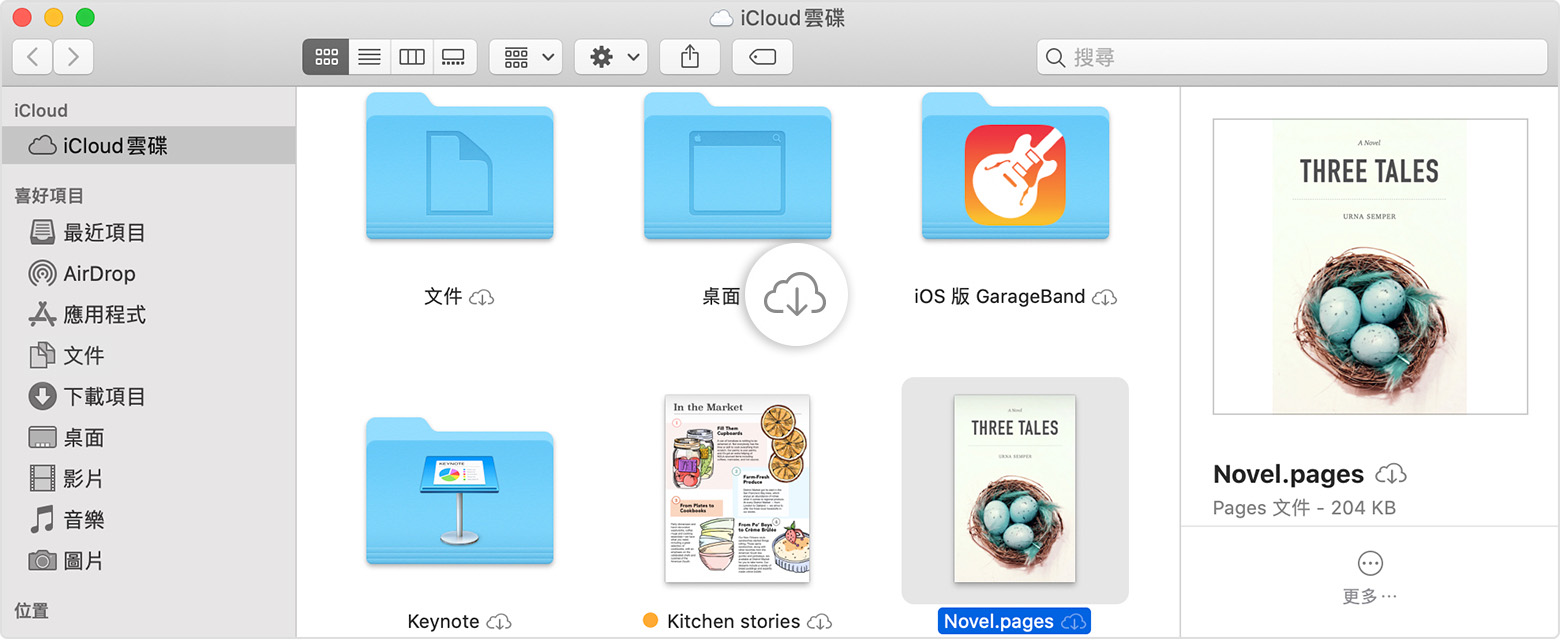The height and width of the screenshot is (640, 1560).
Task: Switch to list view
Action: tap(368, 56)
